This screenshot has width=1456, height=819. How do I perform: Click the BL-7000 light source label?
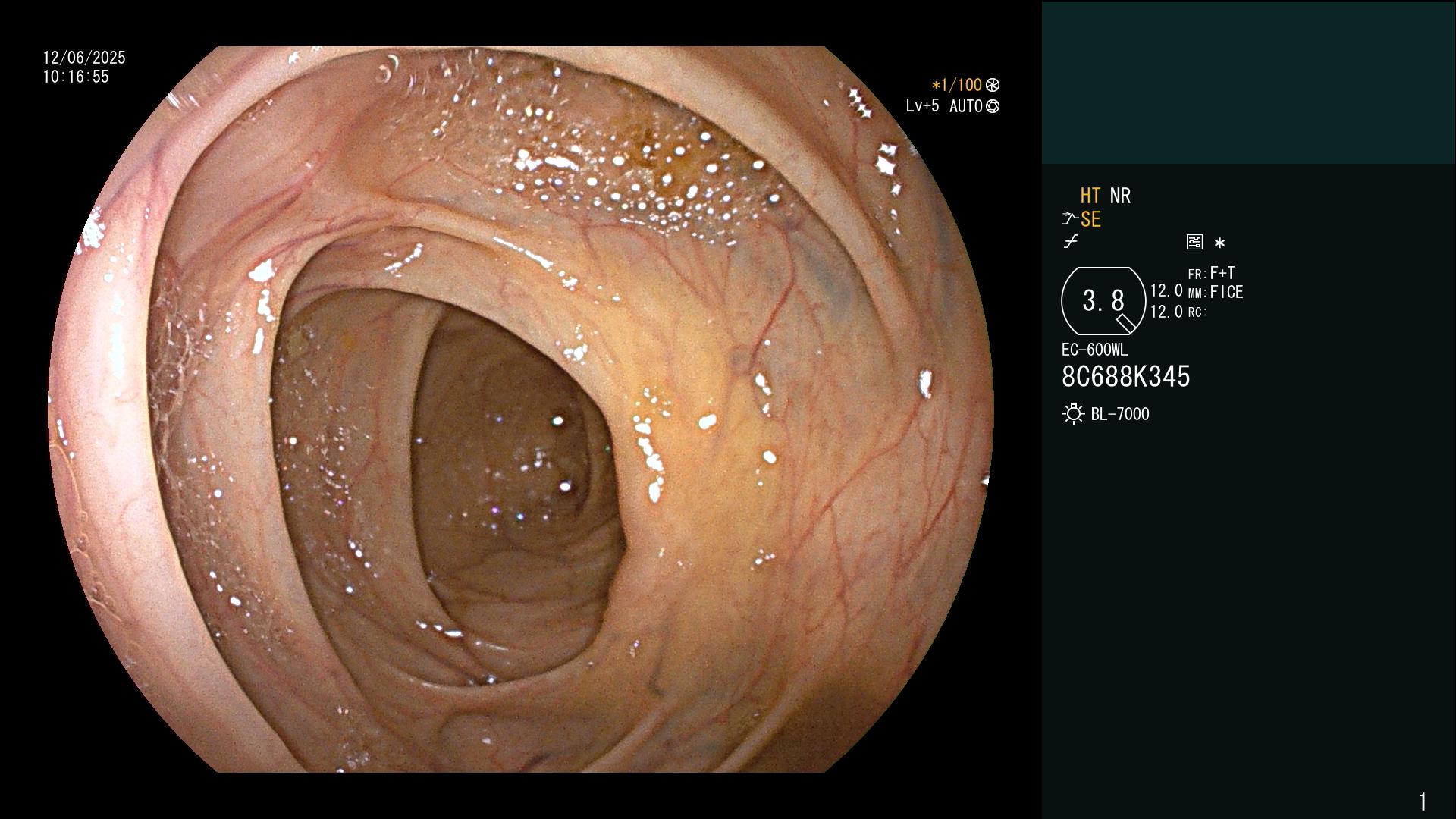(x=1120, y=414)
